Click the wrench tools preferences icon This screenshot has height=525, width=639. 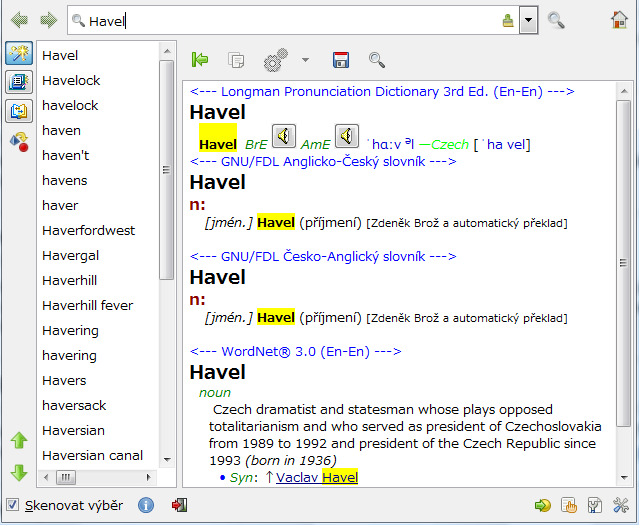(x=621, y=505)
